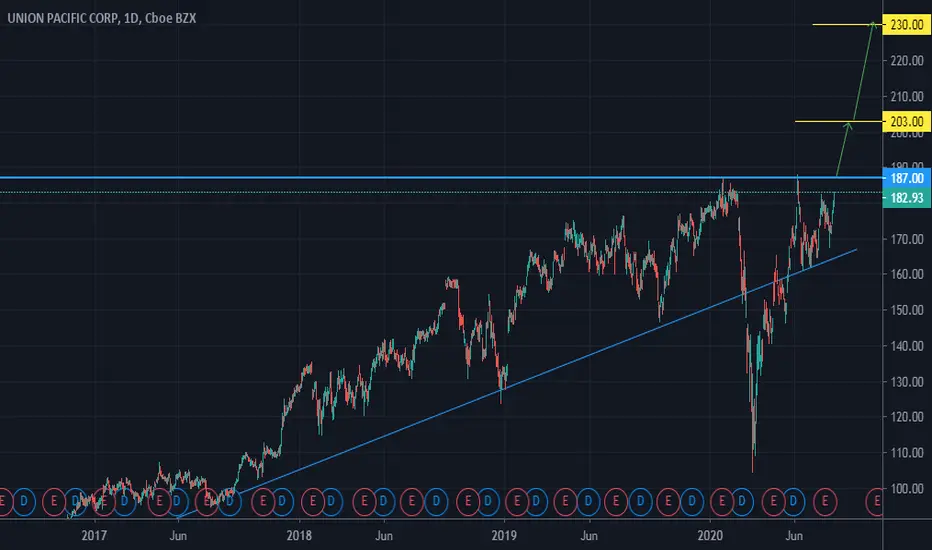
Task: Open dividend marker above Jun 2020 label
Action: (x=793, y=502)
